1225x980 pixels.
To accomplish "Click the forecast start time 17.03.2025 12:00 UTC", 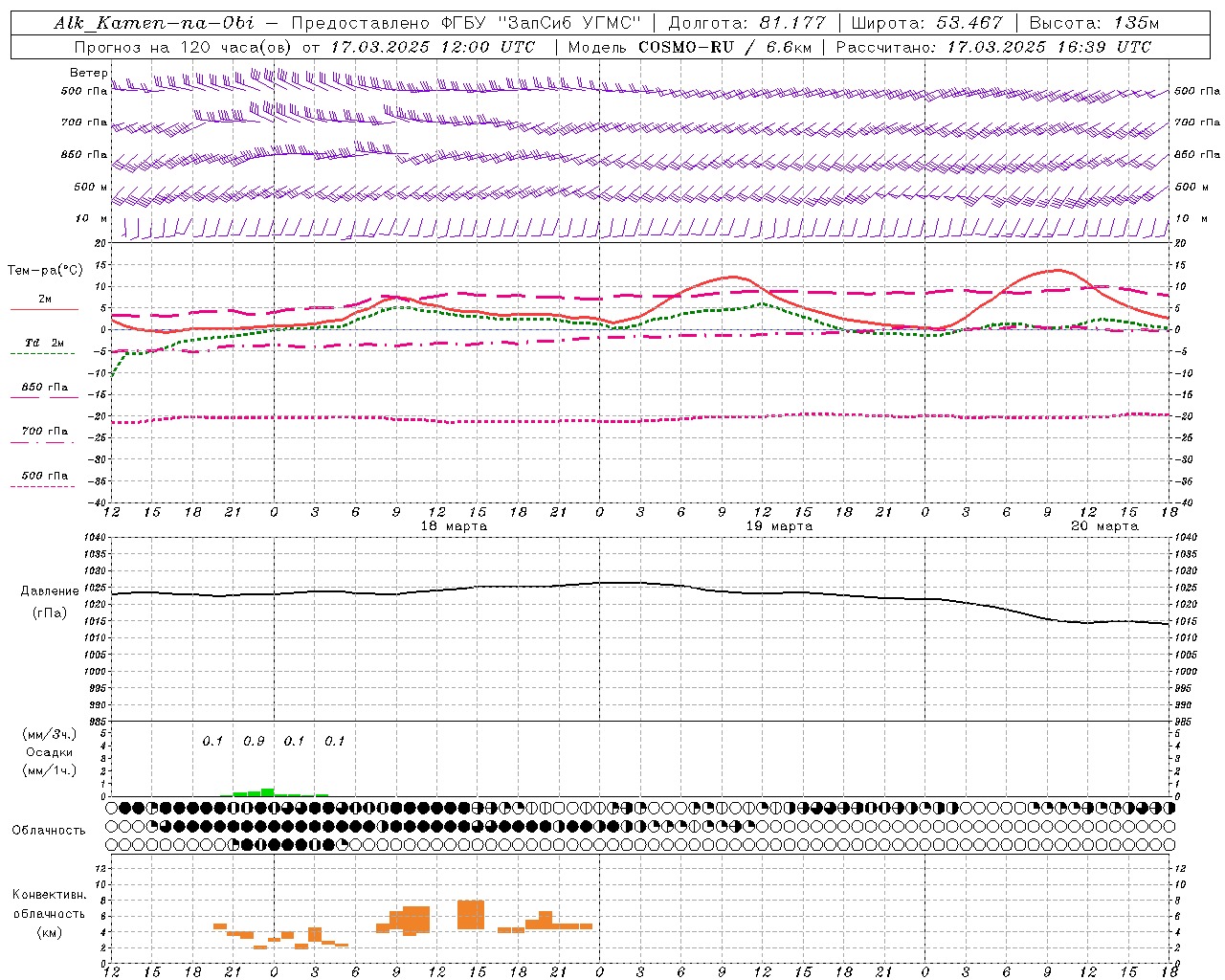I will click(433, 47).
